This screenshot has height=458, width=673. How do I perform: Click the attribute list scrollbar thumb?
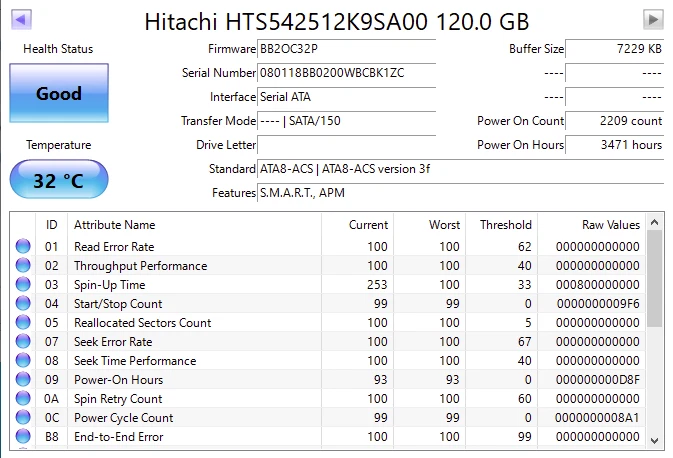pyautogui.click(x=655, y=279)
